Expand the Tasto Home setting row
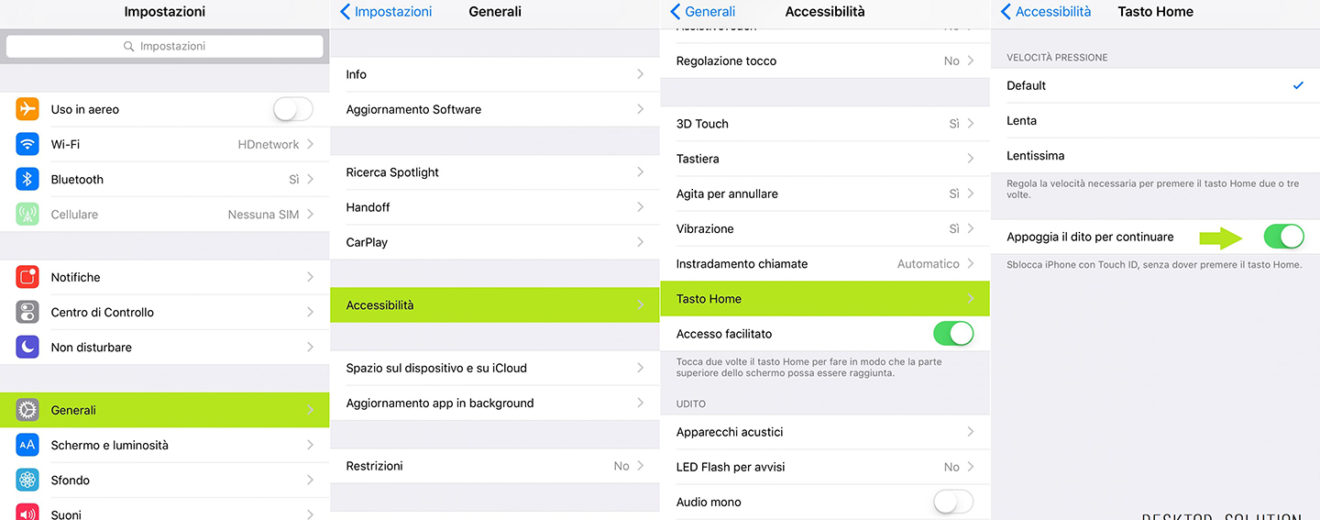1320x520 pixels. (x=824, y=299)
